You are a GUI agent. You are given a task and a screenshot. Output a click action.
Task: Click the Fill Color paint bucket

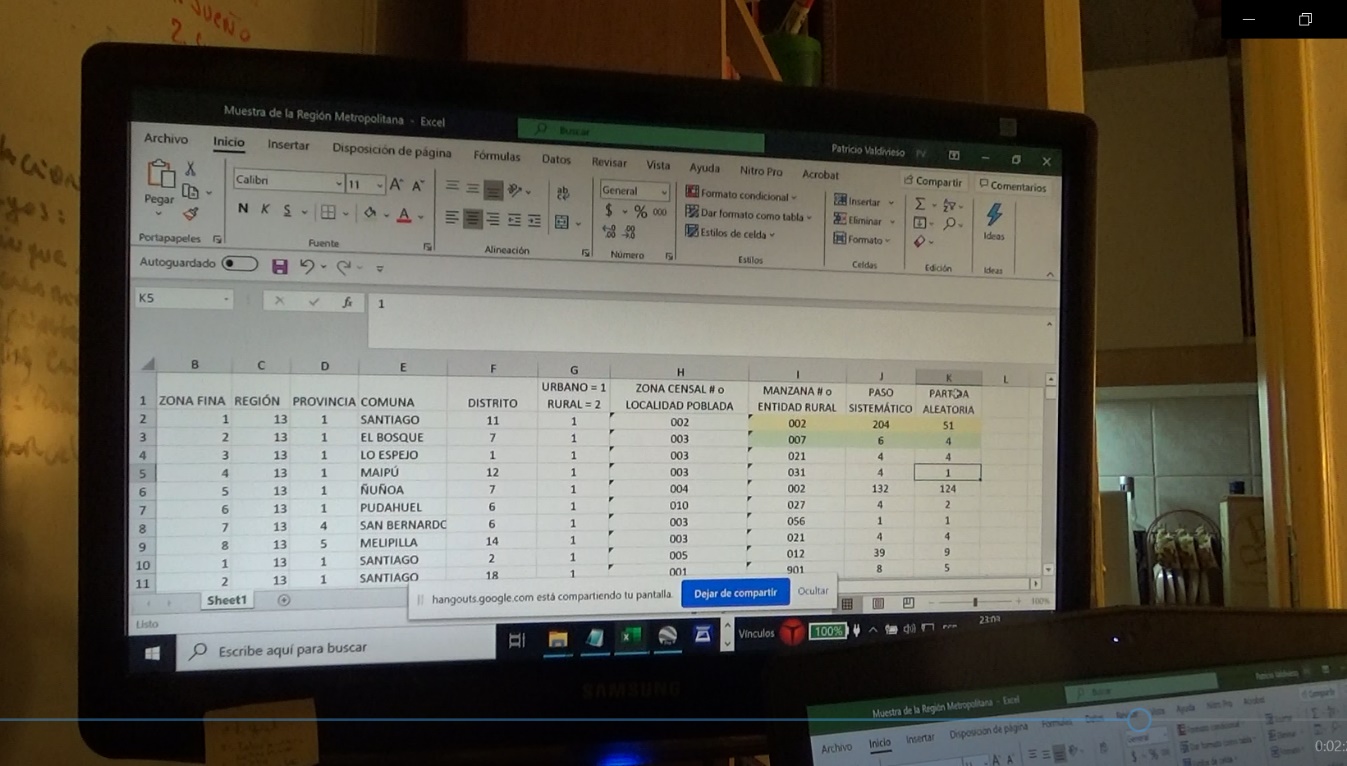click(x=370, y=213)
